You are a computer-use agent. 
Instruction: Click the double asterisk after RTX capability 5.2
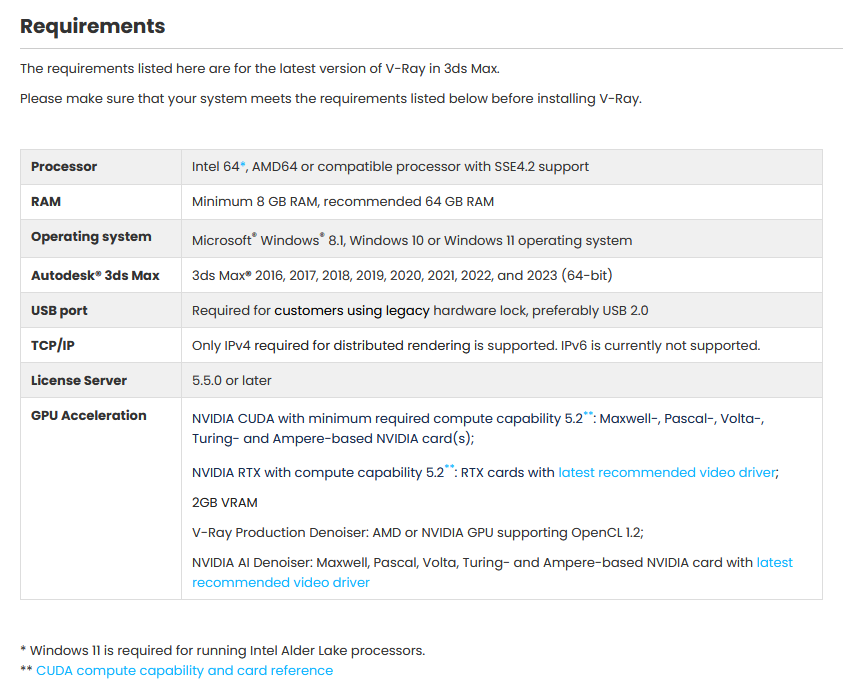click(449, 468)
